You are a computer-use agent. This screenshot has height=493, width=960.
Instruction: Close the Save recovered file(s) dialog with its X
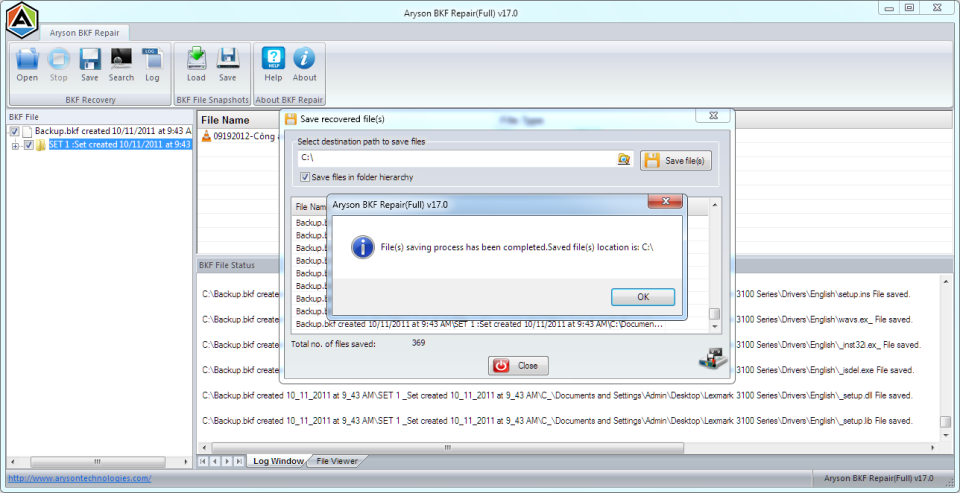(713, 115)
